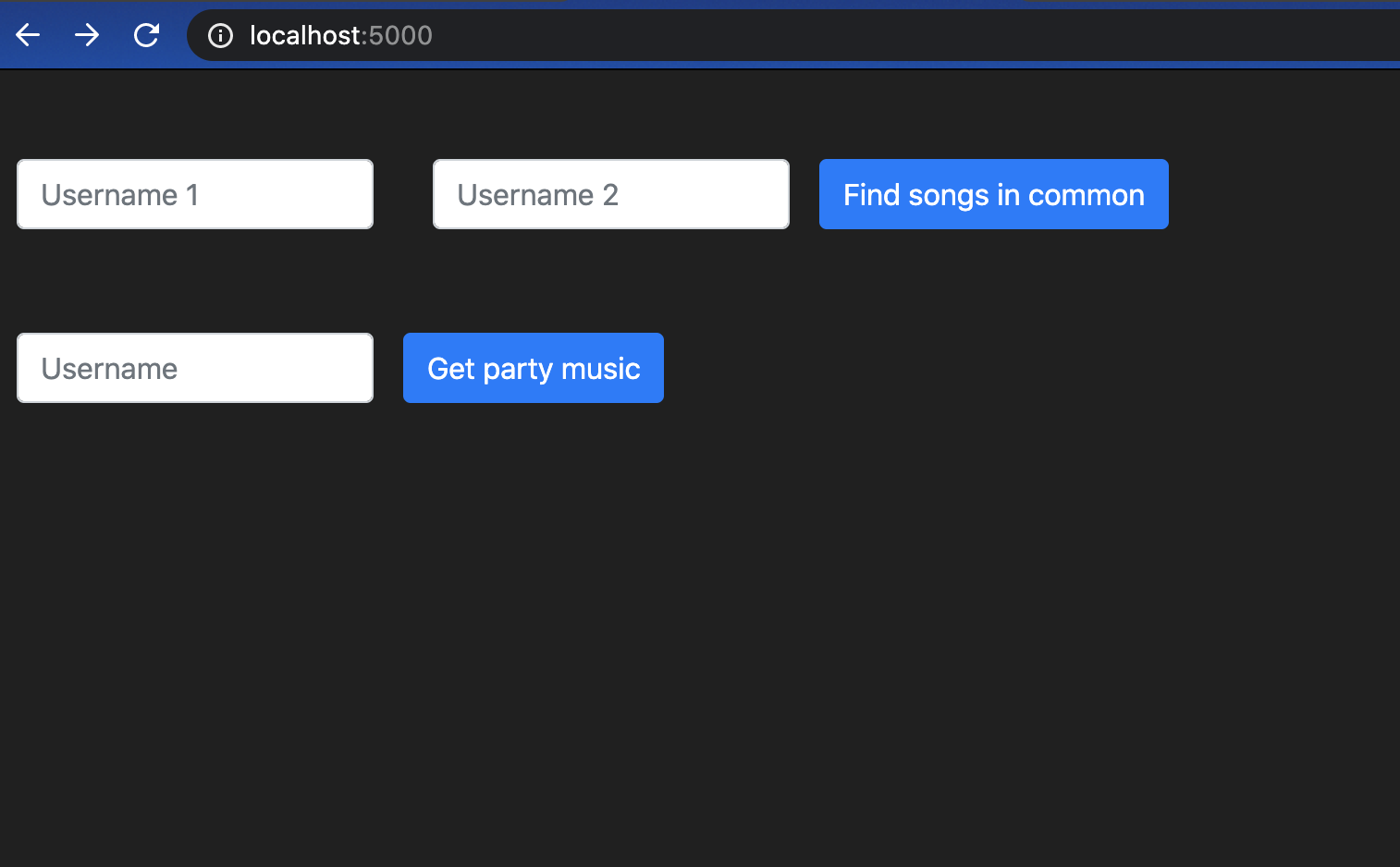Open the site information icon
The height and width of the screenshot is (867, 1400).
tap(220, 36)
